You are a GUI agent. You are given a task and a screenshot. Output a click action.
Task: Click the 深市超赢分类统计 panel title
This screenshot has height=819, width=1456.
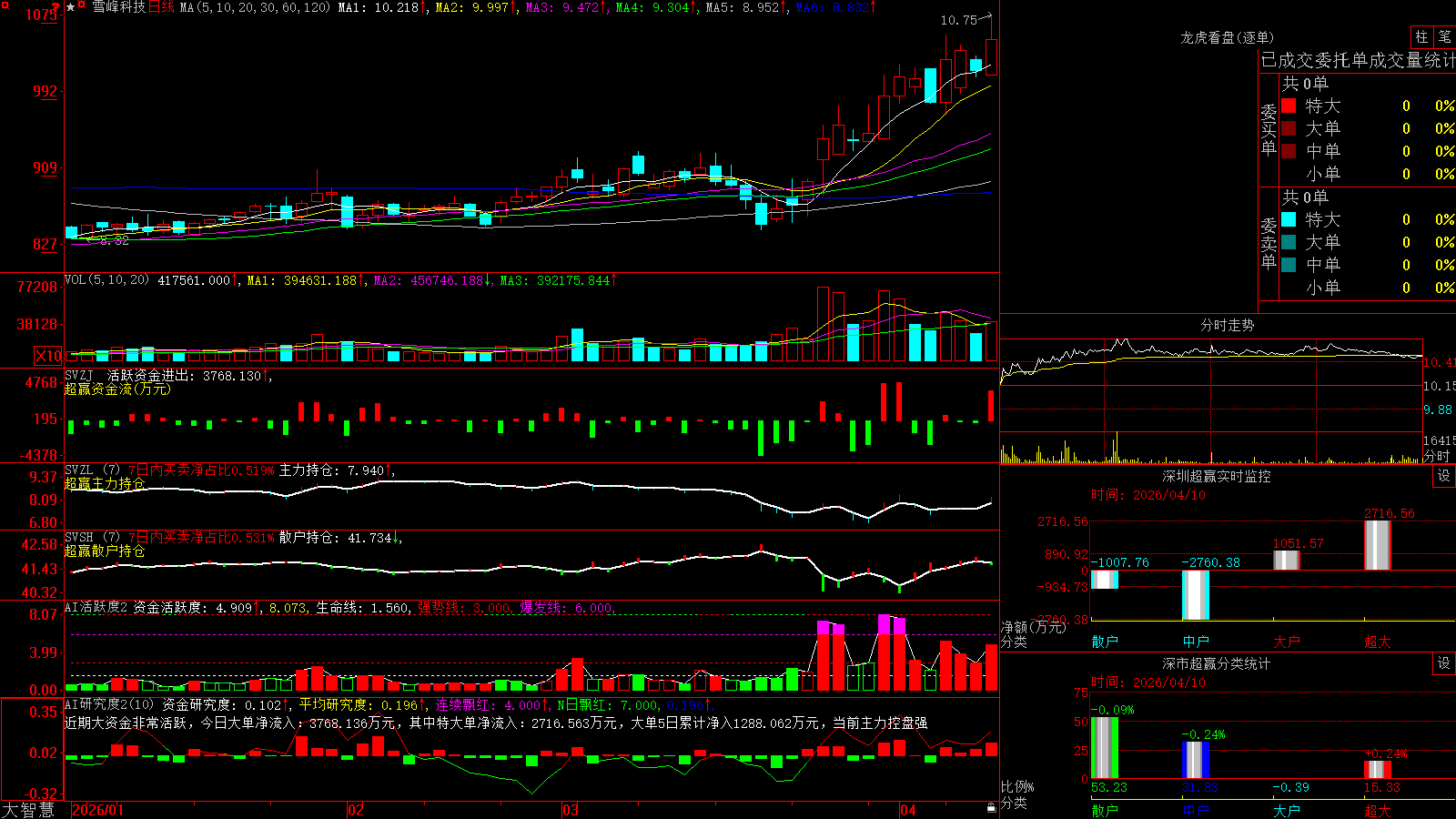(x=1217, y=663)
